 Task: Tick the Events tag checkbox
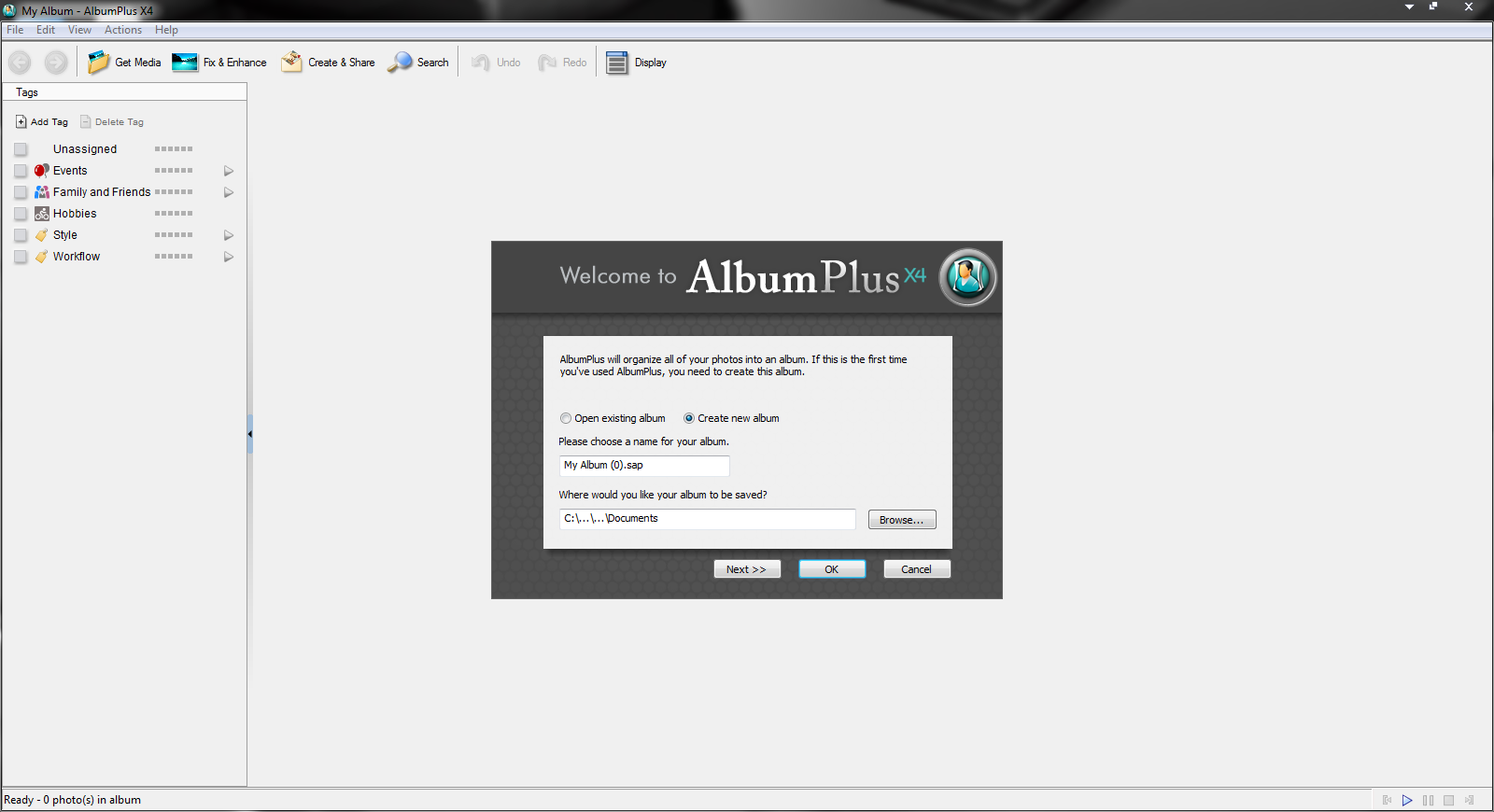21,171
